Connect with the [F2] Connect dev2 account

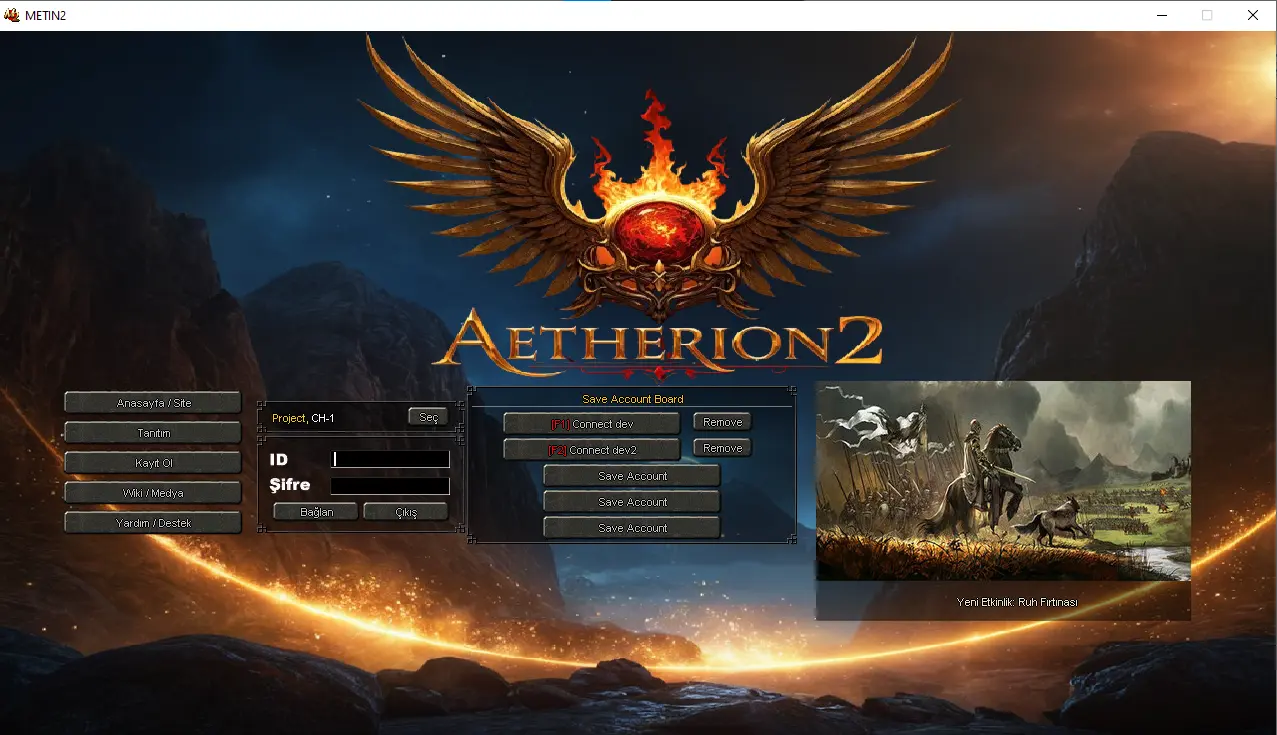pyautogui.click(x=591, y=450)
